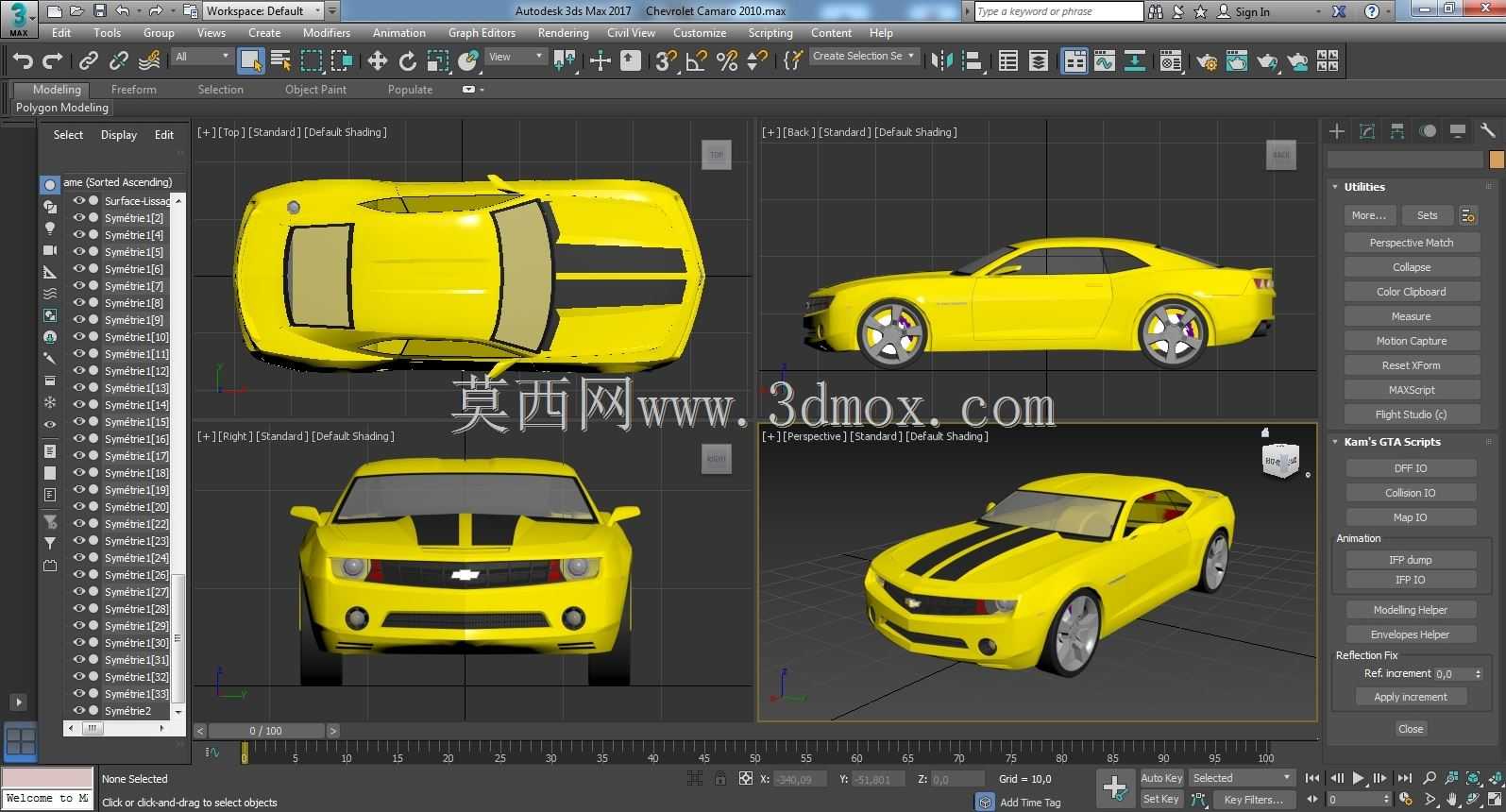Activate Bind to Space Warp tool

149,61
